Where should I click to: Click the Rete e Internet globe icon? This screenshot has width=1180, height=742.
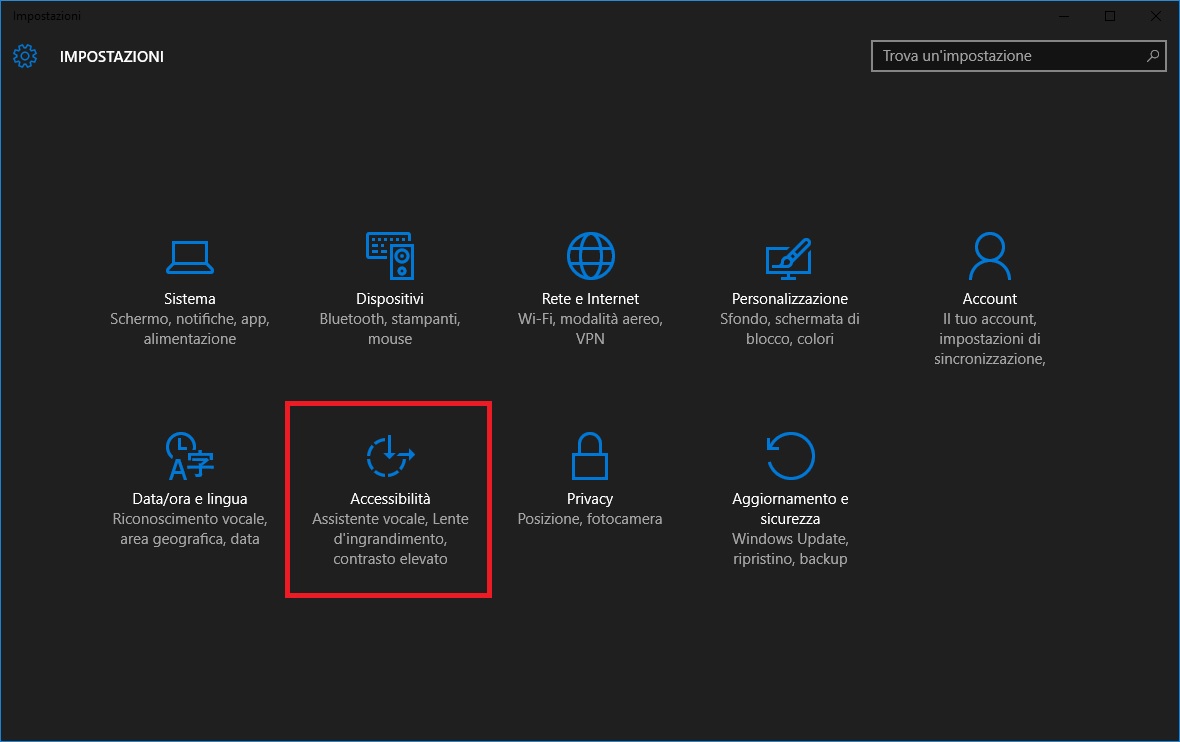coord(590,257)
